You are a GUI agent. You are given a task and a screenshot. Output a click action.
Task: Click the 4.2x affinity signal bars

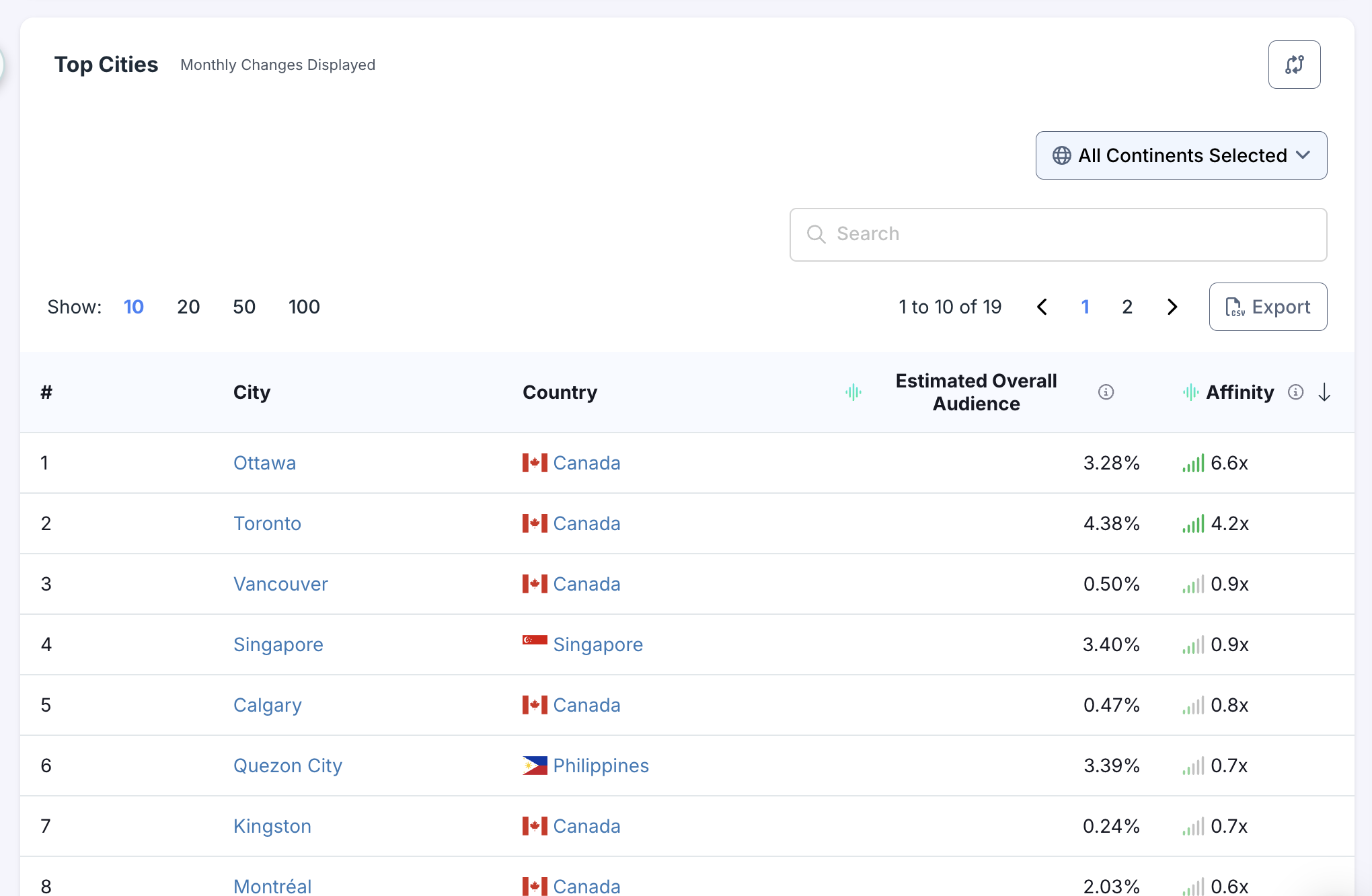[x=1193, y=523]
